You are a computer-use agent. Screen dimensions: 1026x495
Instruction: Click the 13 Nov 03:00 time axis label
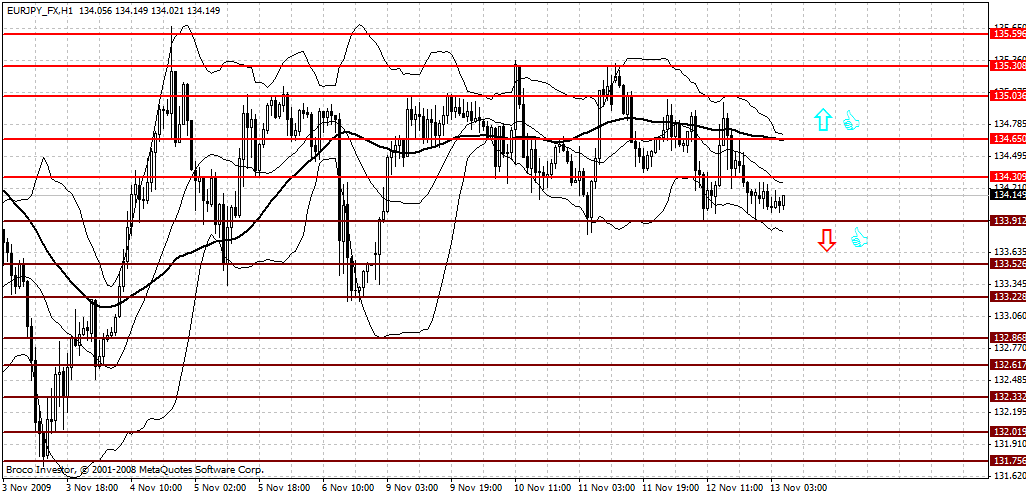point(799,488)
